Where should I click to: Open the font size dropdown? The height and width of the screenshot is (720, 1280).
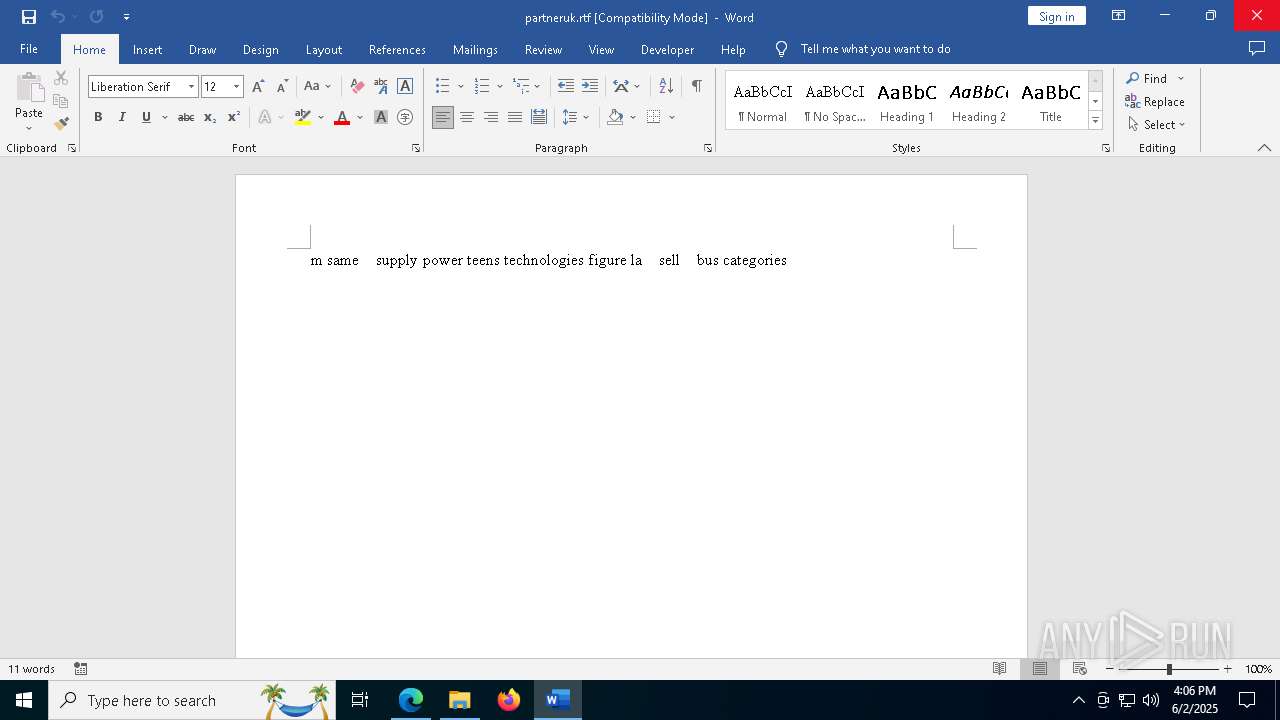point(236,87)
